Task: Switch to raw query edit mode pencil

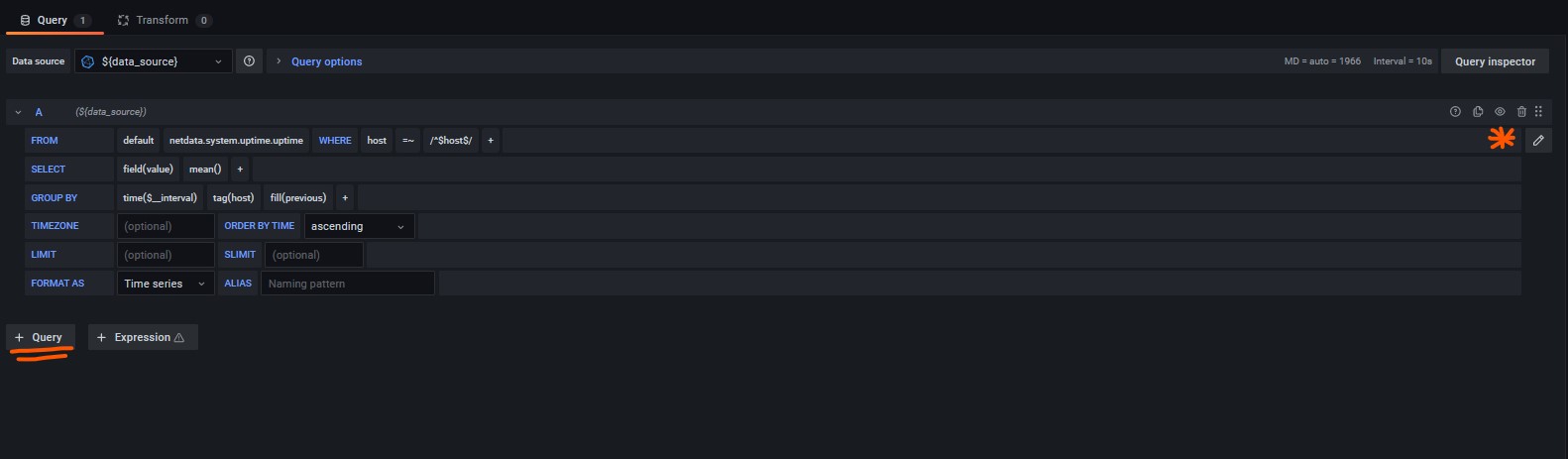Action: pos(1538,141)
